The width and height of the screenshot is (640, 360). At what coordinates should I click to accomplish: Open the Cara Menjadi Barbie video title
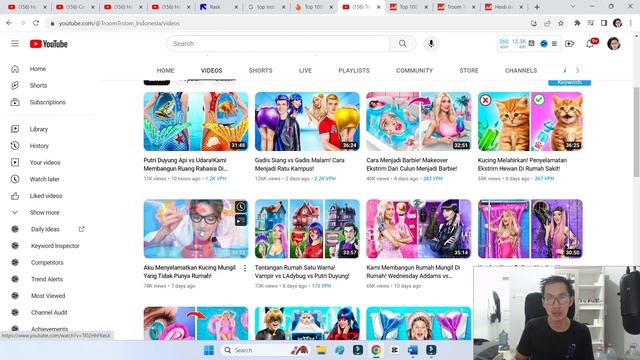pos(411,164)
